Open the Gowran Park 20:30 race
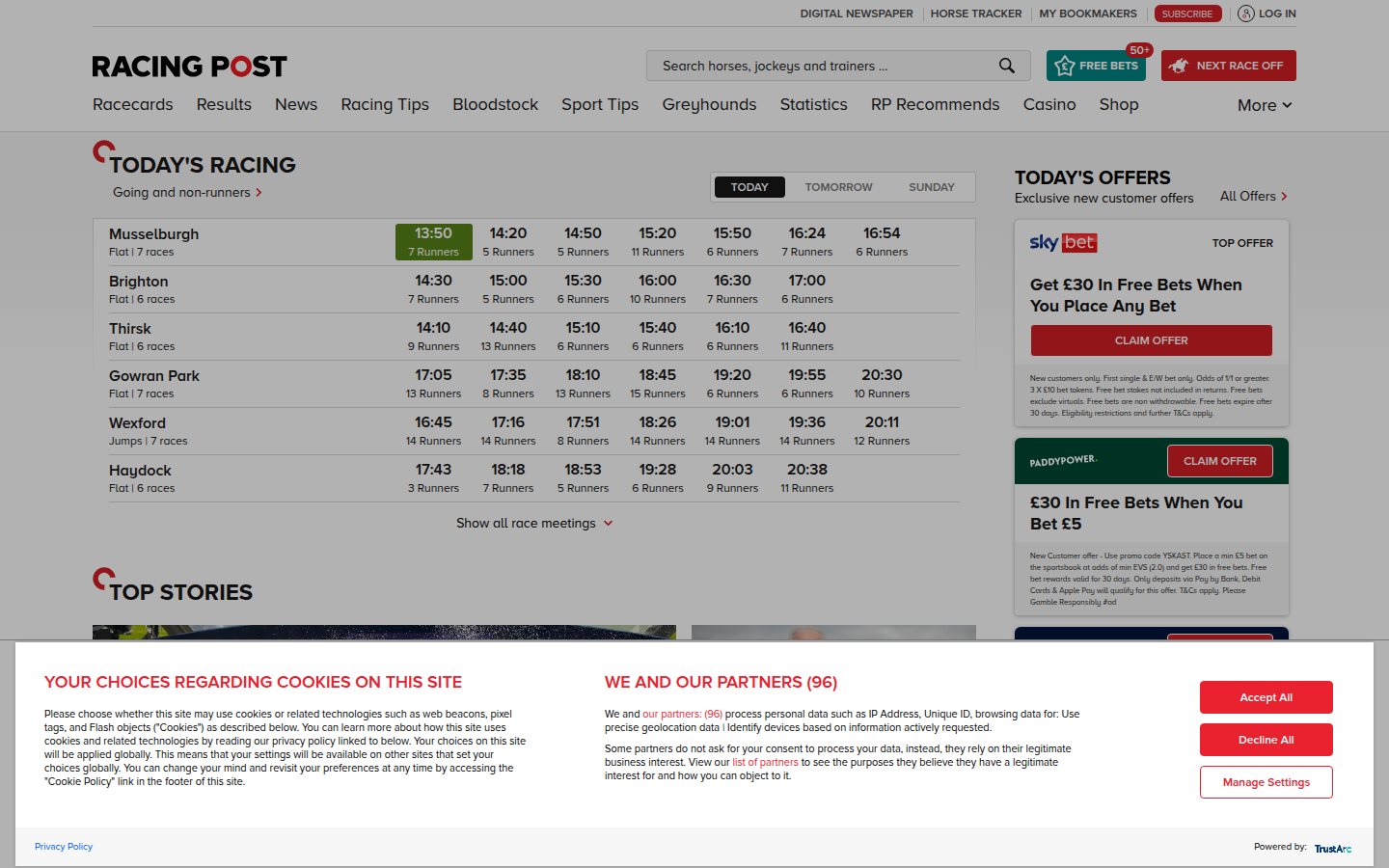The height and width of the screenshot is (868, 1389). [x=882, y=384]
